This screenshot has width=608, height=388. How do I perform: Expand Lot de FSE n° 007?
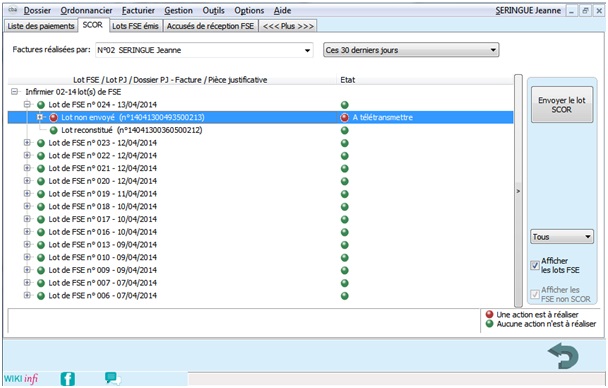point(27,282)
